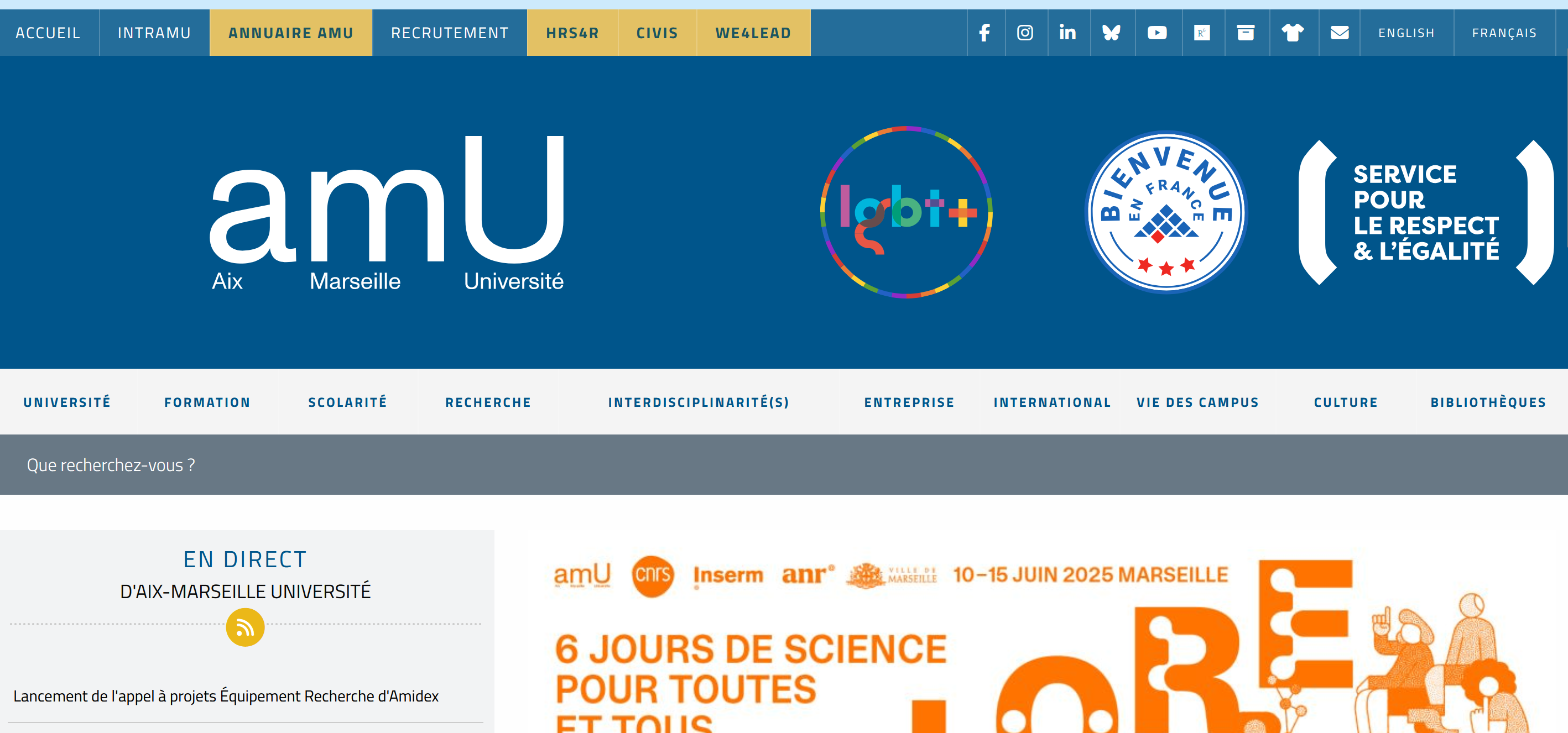Open the t-shirt shop icon
The image size is (1568, 733).
tap(1293, 33)
